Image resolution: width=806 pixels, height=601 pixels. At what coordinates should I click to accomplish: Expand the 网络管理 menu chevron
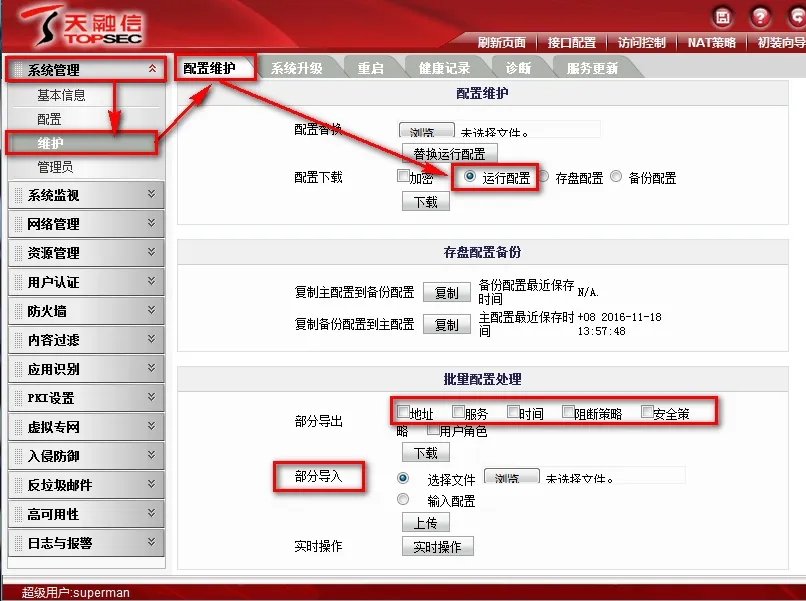click(x=151, y=223)
